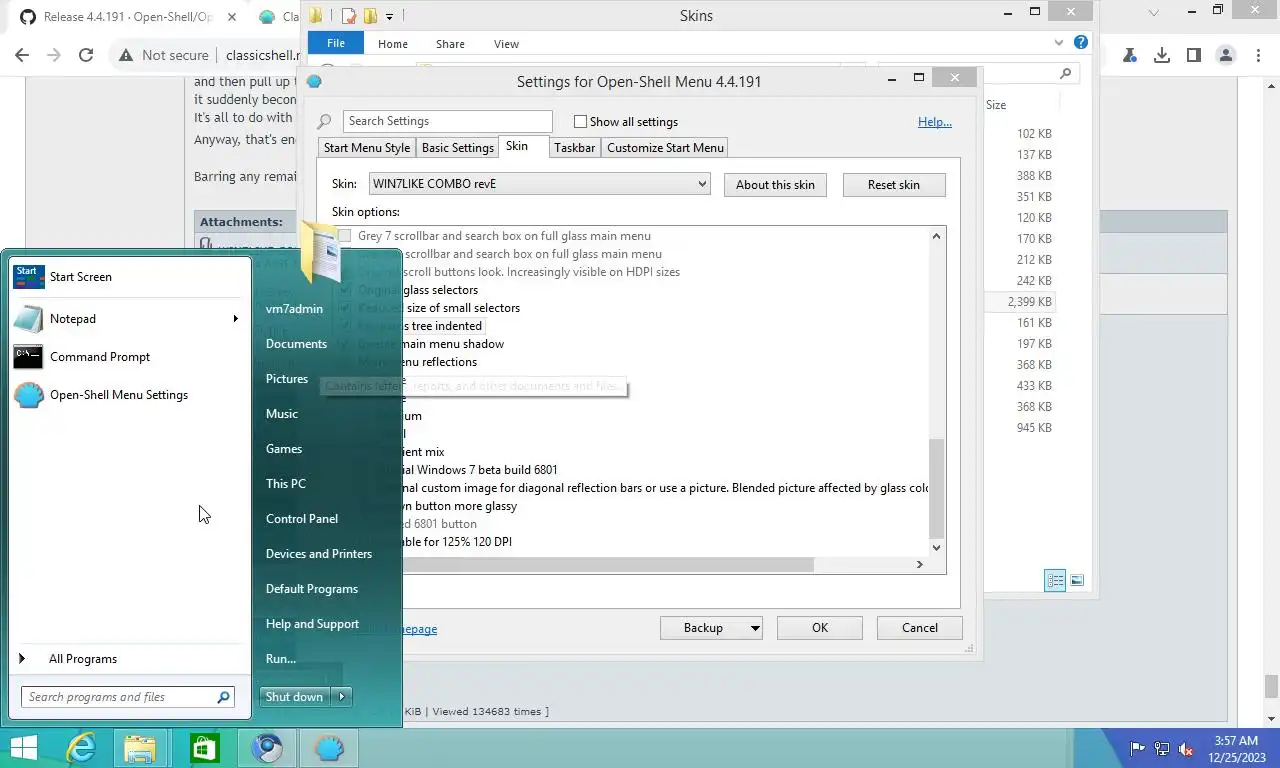
Task: Open the Chromium tab search chevron
Action: [x=1154, y=13]
